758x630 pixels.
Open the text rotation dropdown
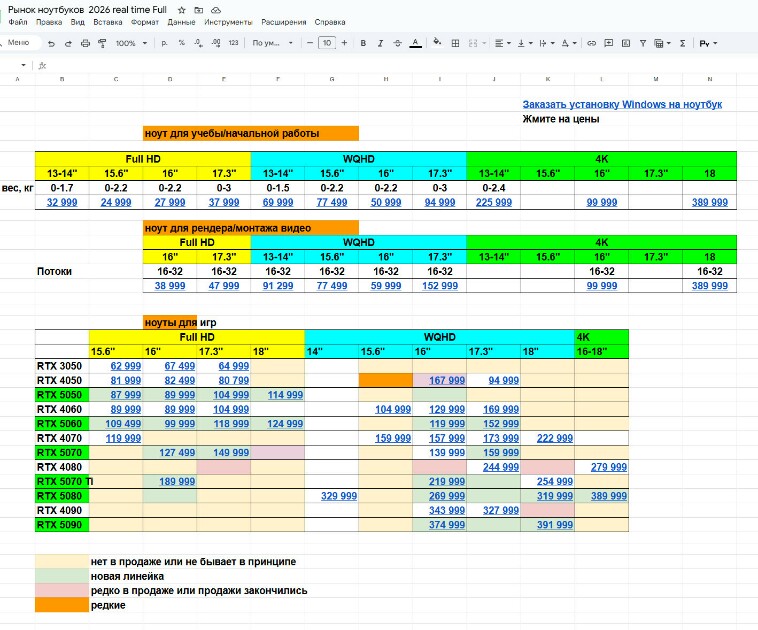[569, 44]
